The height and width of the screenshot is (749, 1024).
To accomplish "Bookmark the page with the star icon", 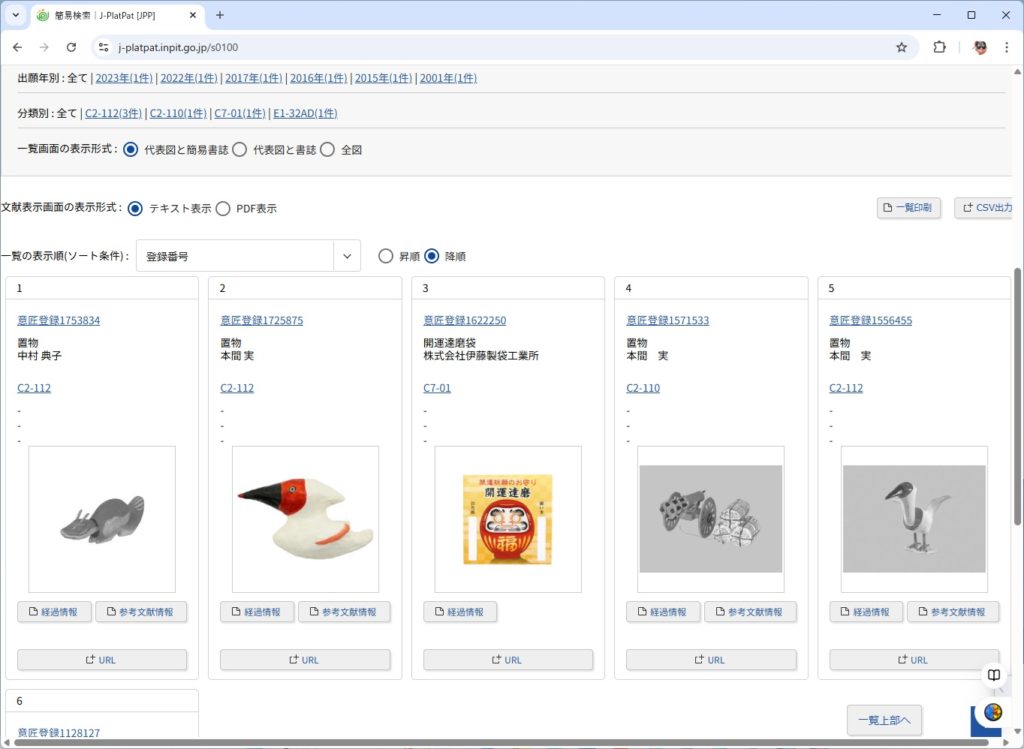I will point(901,47).
